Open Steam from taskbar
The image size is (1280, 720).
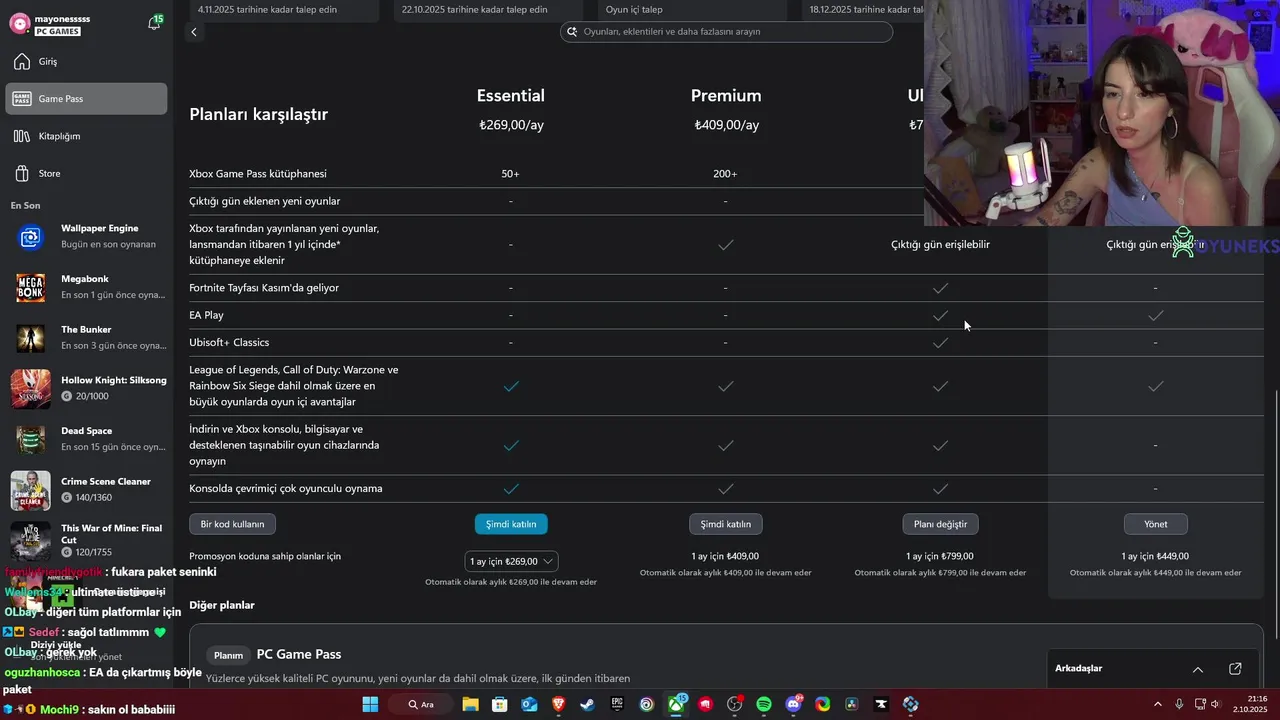[588, 704]
